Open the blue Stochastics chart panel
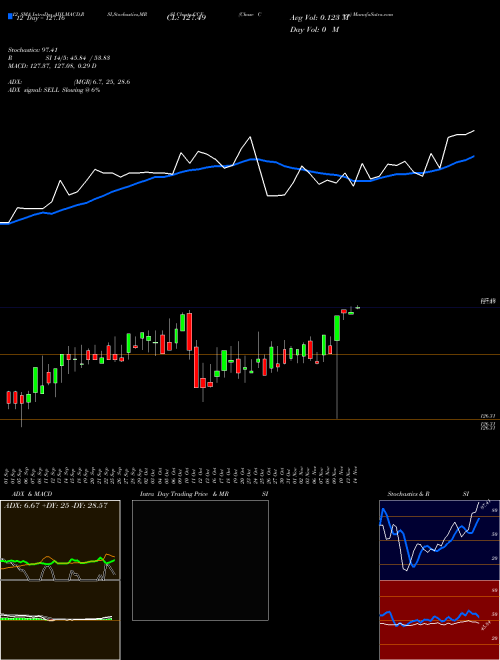Screen dimensions: 500x660 coord(439,540)
